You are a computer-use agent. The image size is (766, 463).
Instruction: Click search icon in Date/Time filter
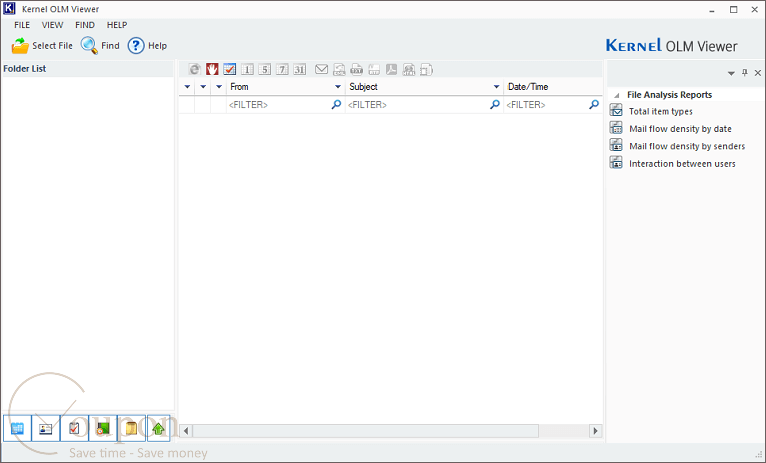click(594, 105)
